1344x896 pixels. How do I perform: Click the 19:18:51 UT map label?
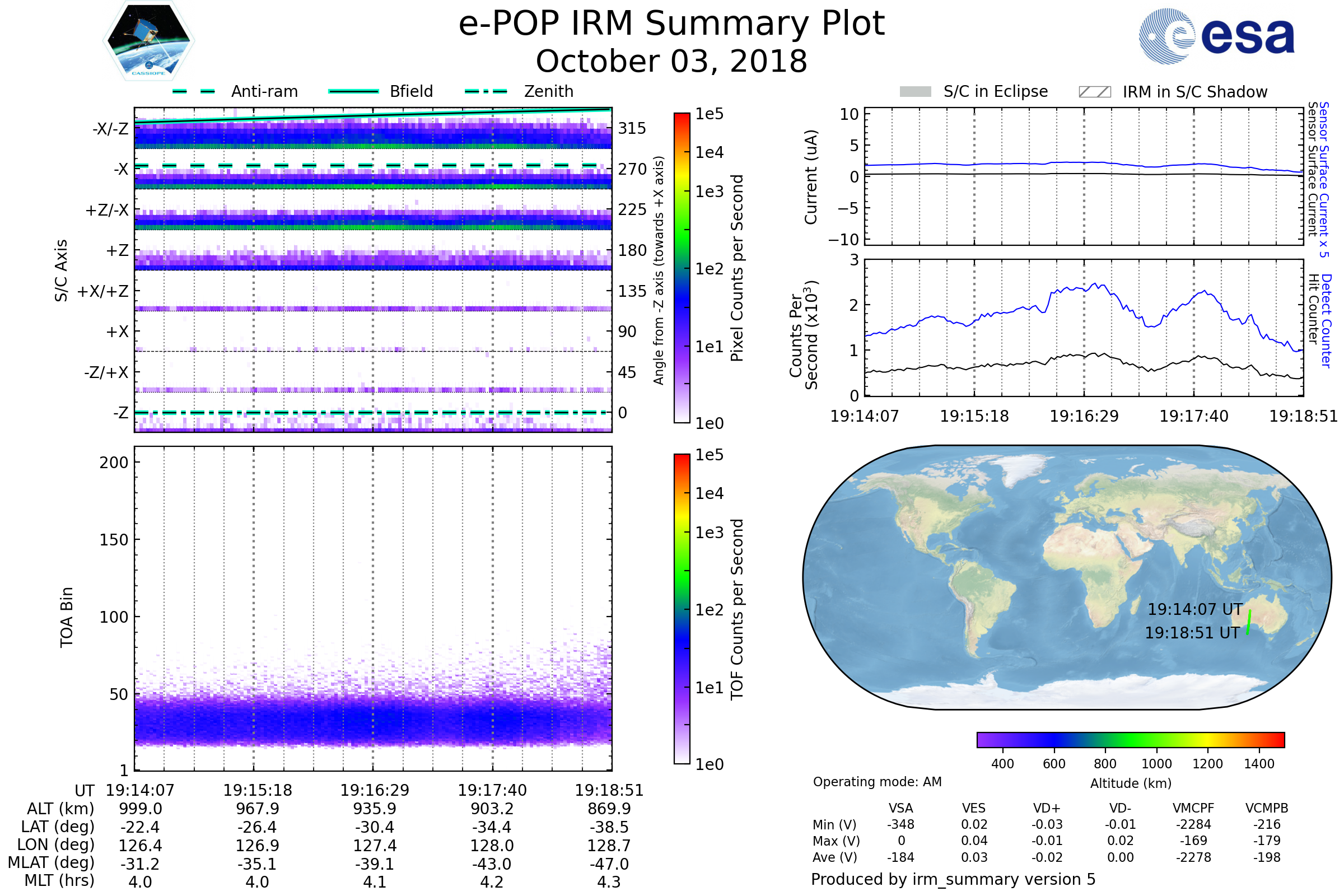(1192, 633)
